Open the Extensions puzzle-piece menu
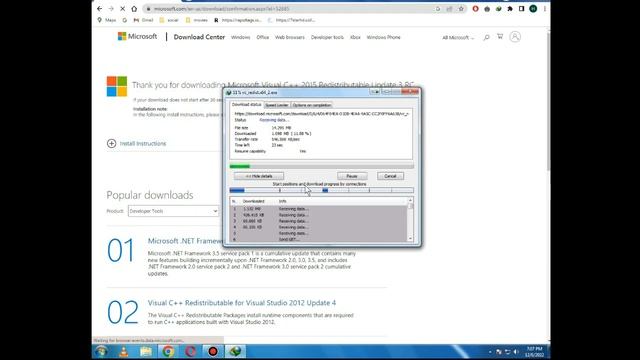Viewport: 640px width, 360px height. click(510, 9)
